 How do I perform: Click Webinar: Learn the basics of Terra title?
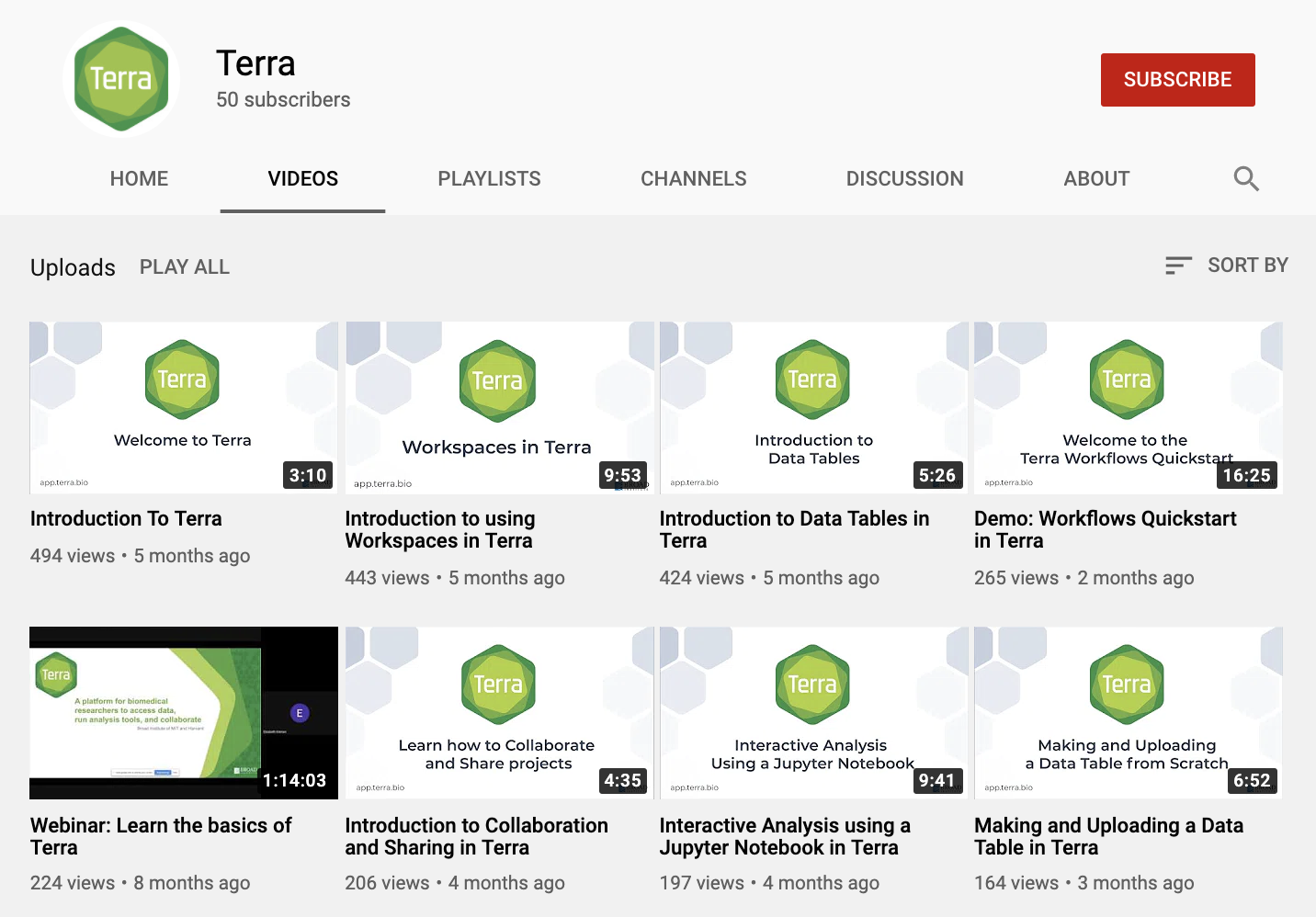tap(161, 836)
